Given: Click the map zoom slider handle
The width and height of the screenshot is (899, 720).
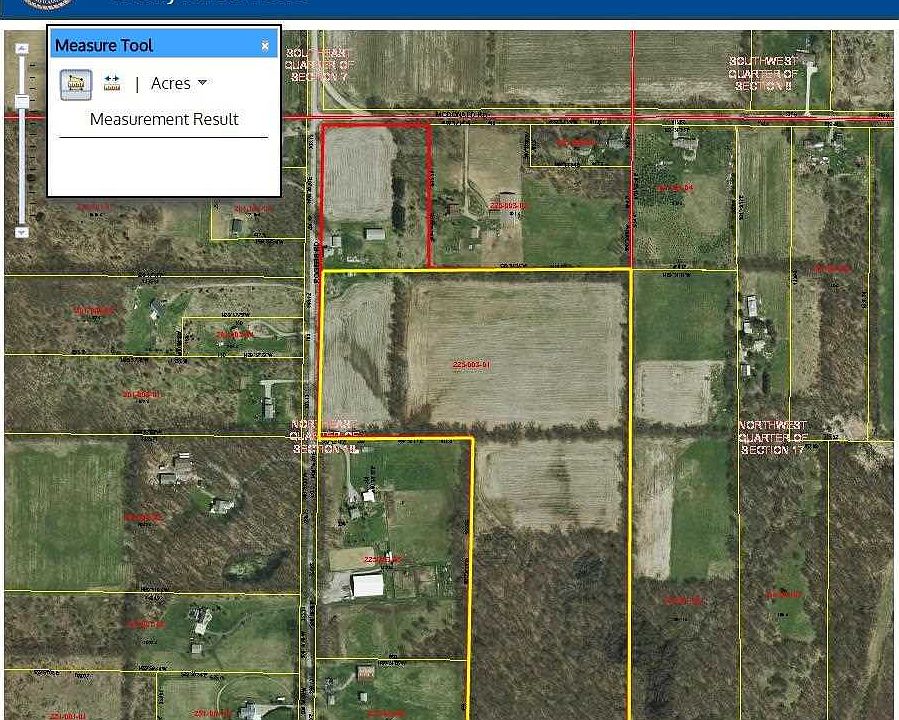Looking at the screenshot, I should (22, 102).
